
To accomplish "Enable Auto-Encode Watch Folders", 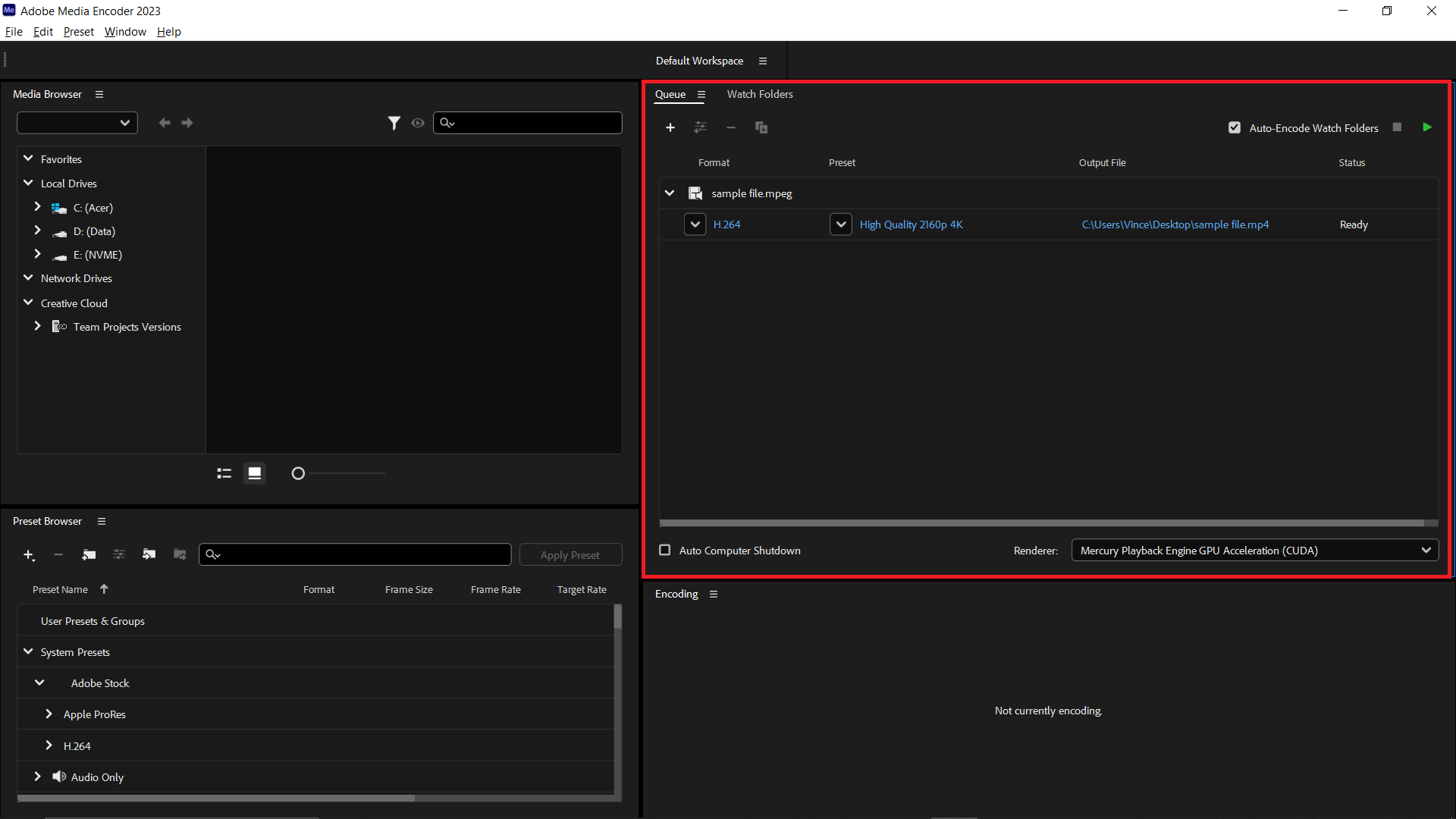I will (x=1235, y=127).
